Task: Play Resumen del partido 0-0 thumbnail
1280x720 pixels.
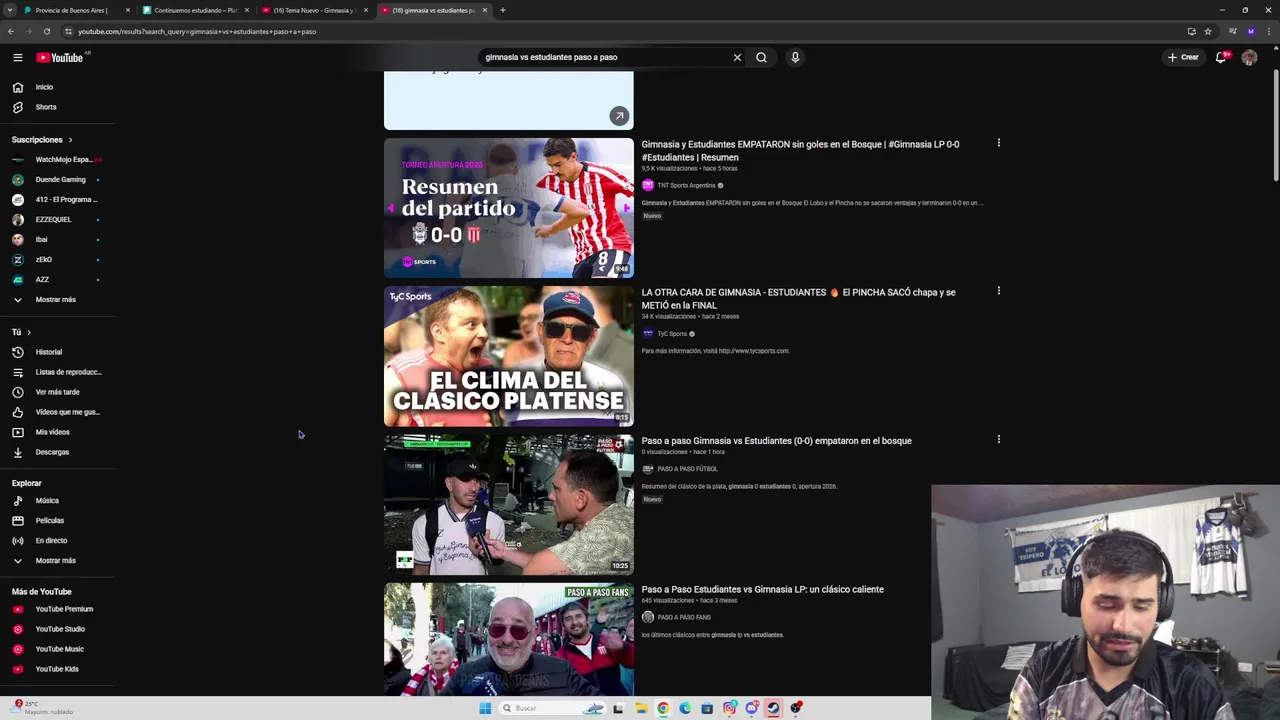Action: [x=509, y=208]
